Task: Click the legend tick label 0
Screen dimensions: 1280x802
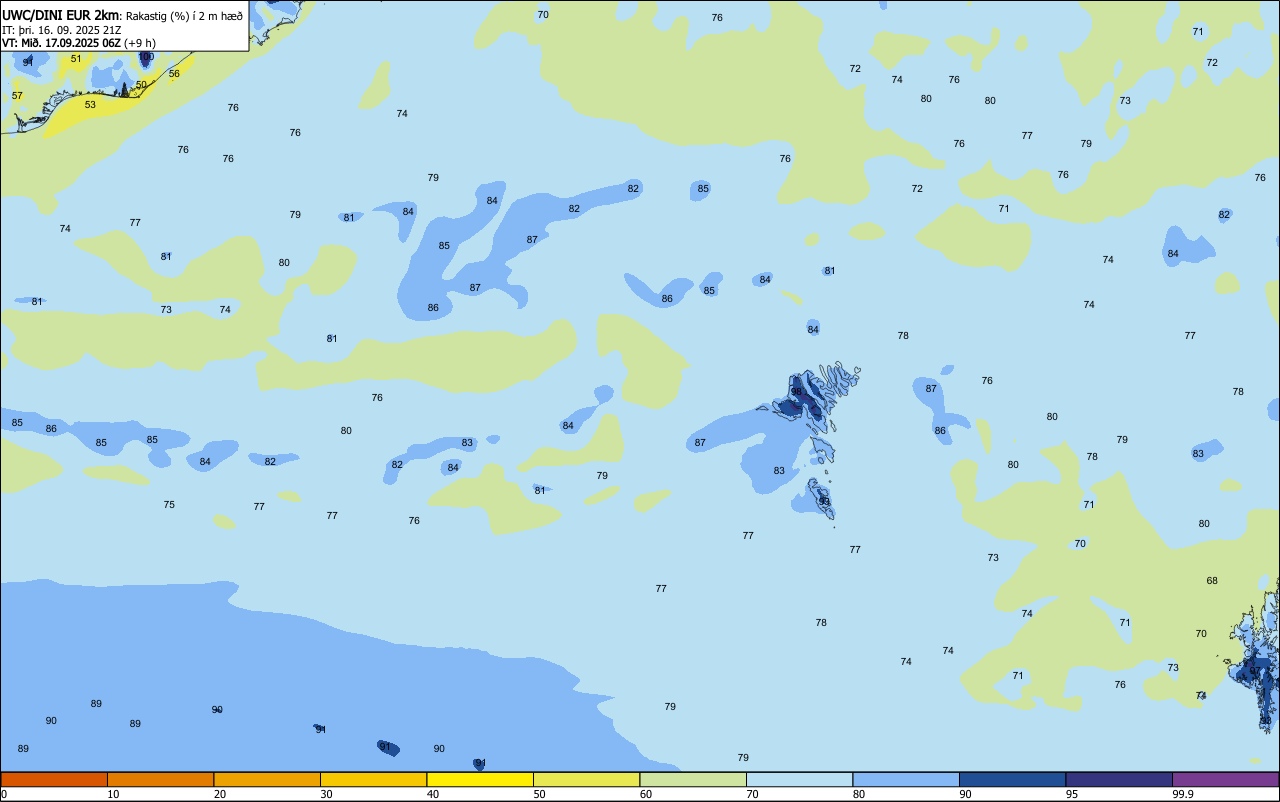Action: [x=4, y=794]
